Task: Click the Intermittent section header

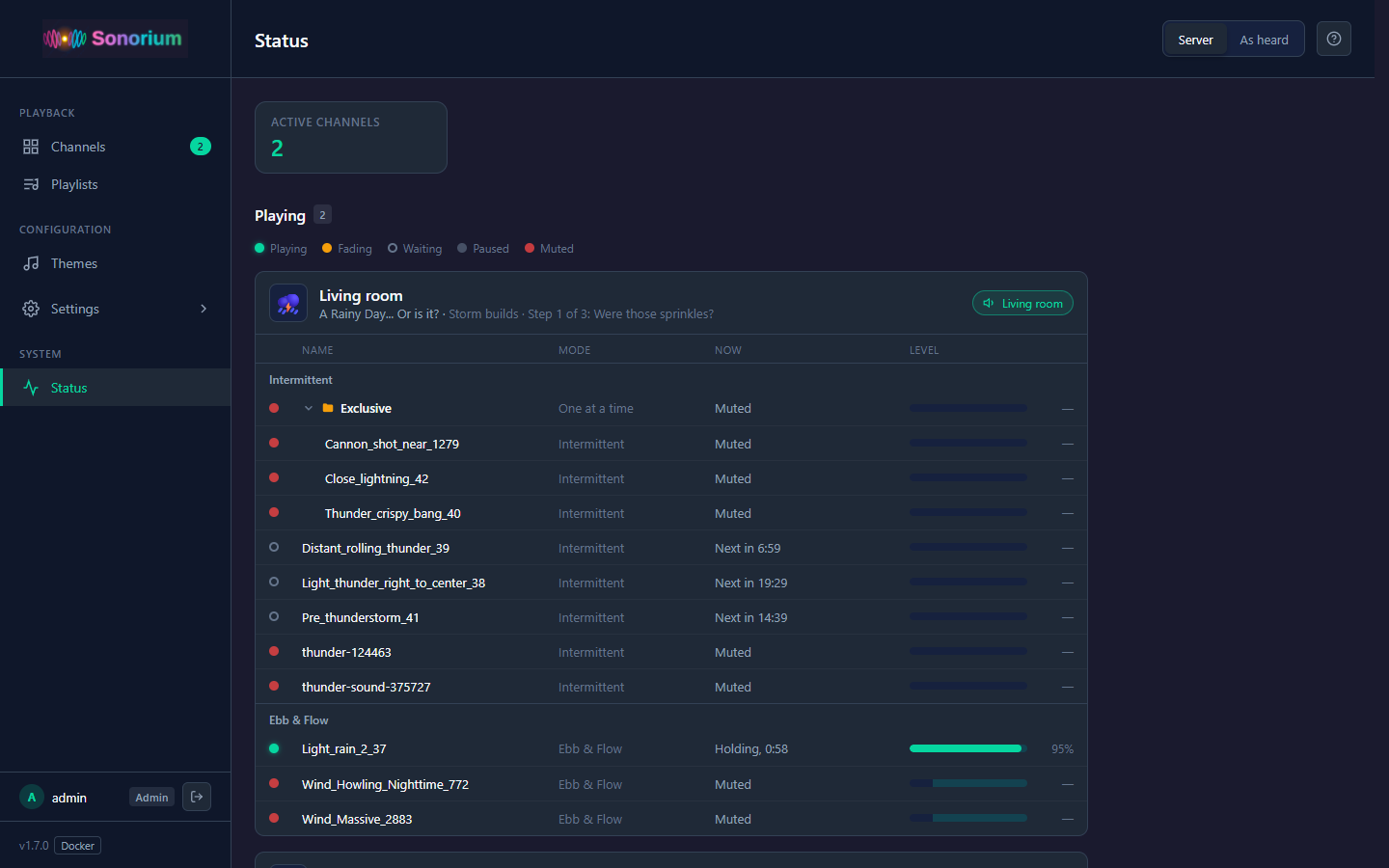Action: pyautogui.click(x=301, y=380)
